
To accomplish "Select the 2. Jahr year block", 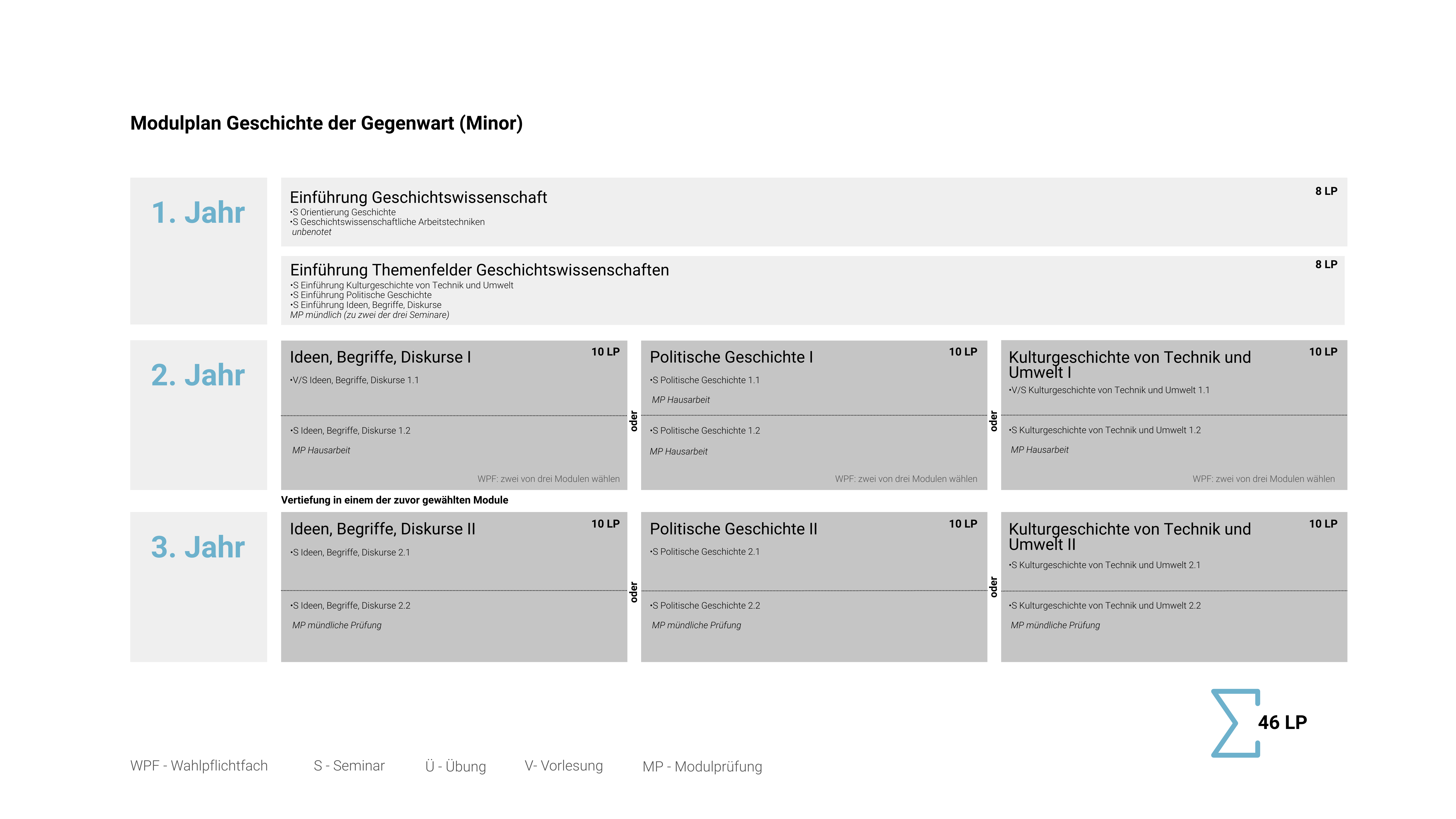I will click(199, 415).
